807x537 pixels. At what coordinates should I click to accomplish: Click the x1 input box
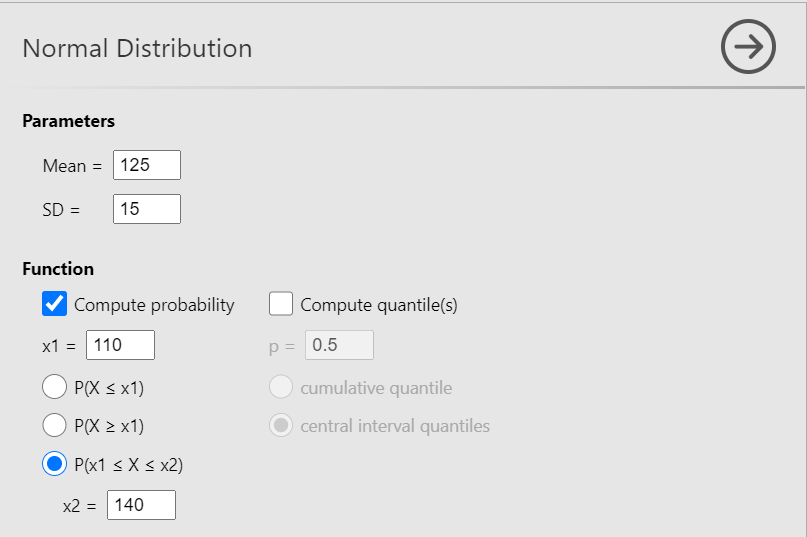(121, 345)
